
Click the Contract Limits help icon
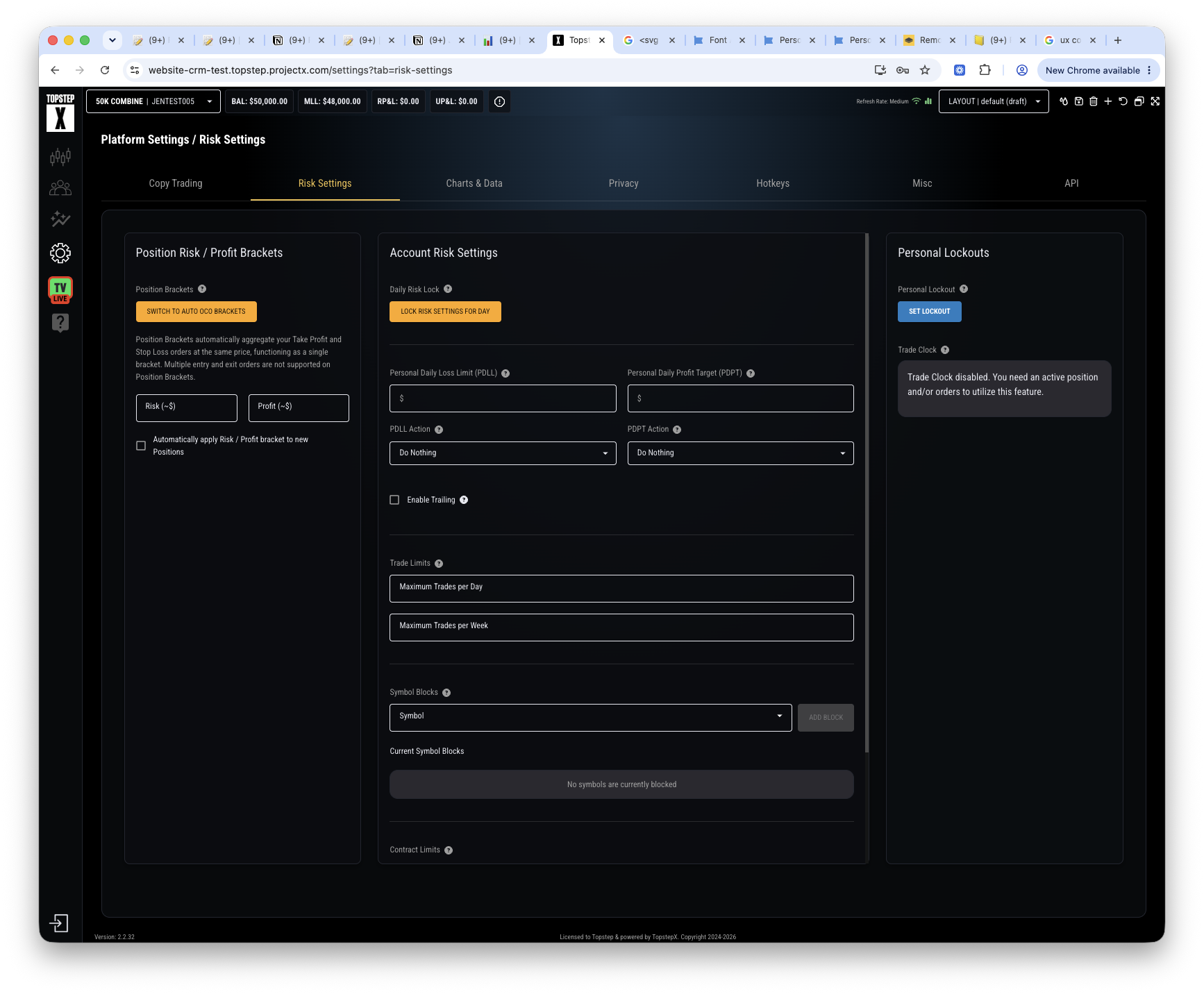pos(449,850)
